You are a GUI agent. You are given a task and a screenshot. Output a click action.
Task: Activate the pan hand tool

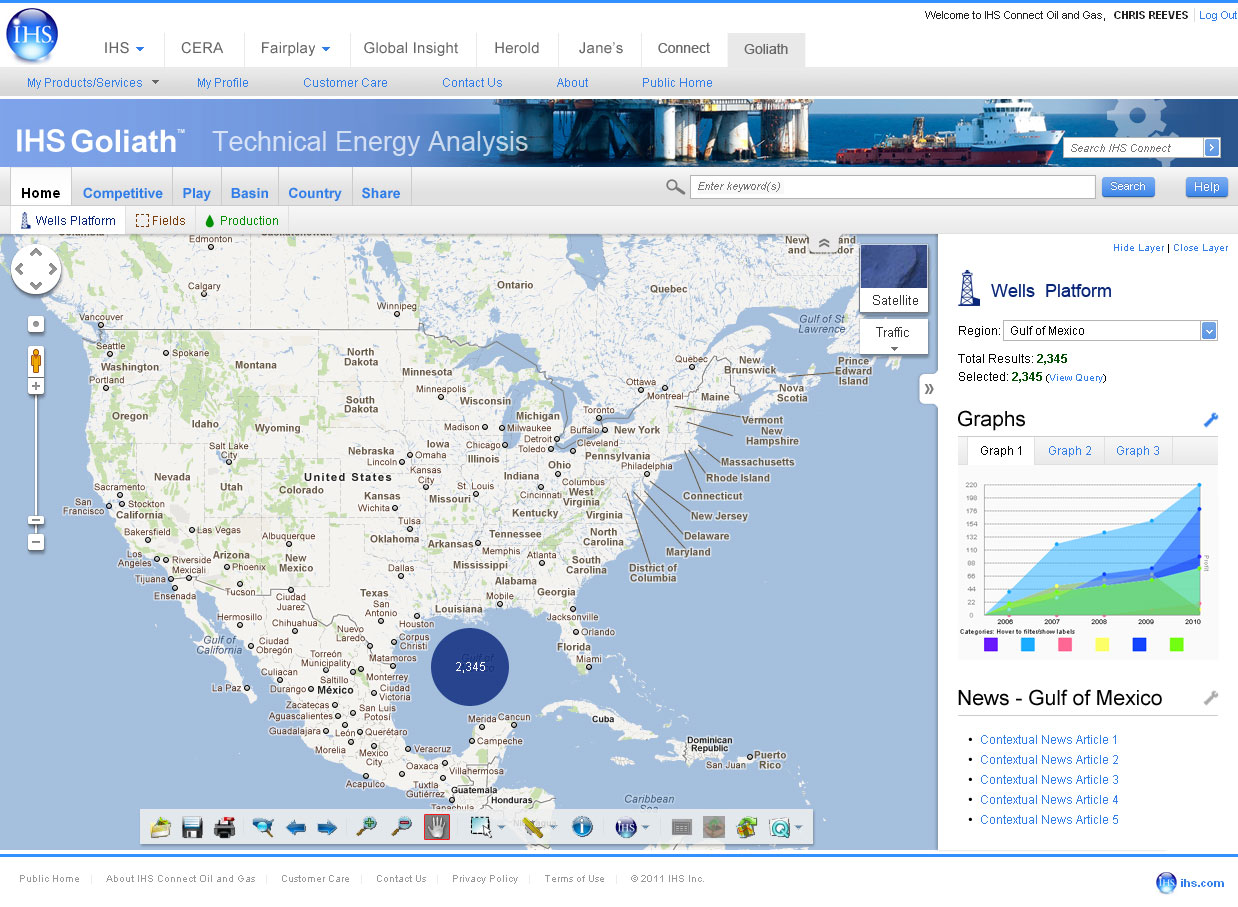click(437, 827)
